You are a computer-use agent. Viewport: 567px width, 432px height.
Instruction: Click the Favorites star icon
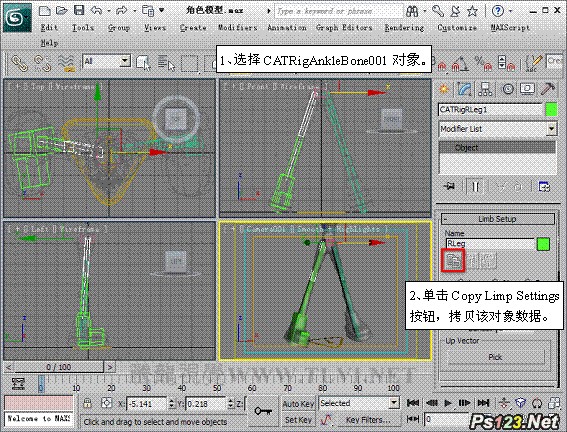point(472,11)
